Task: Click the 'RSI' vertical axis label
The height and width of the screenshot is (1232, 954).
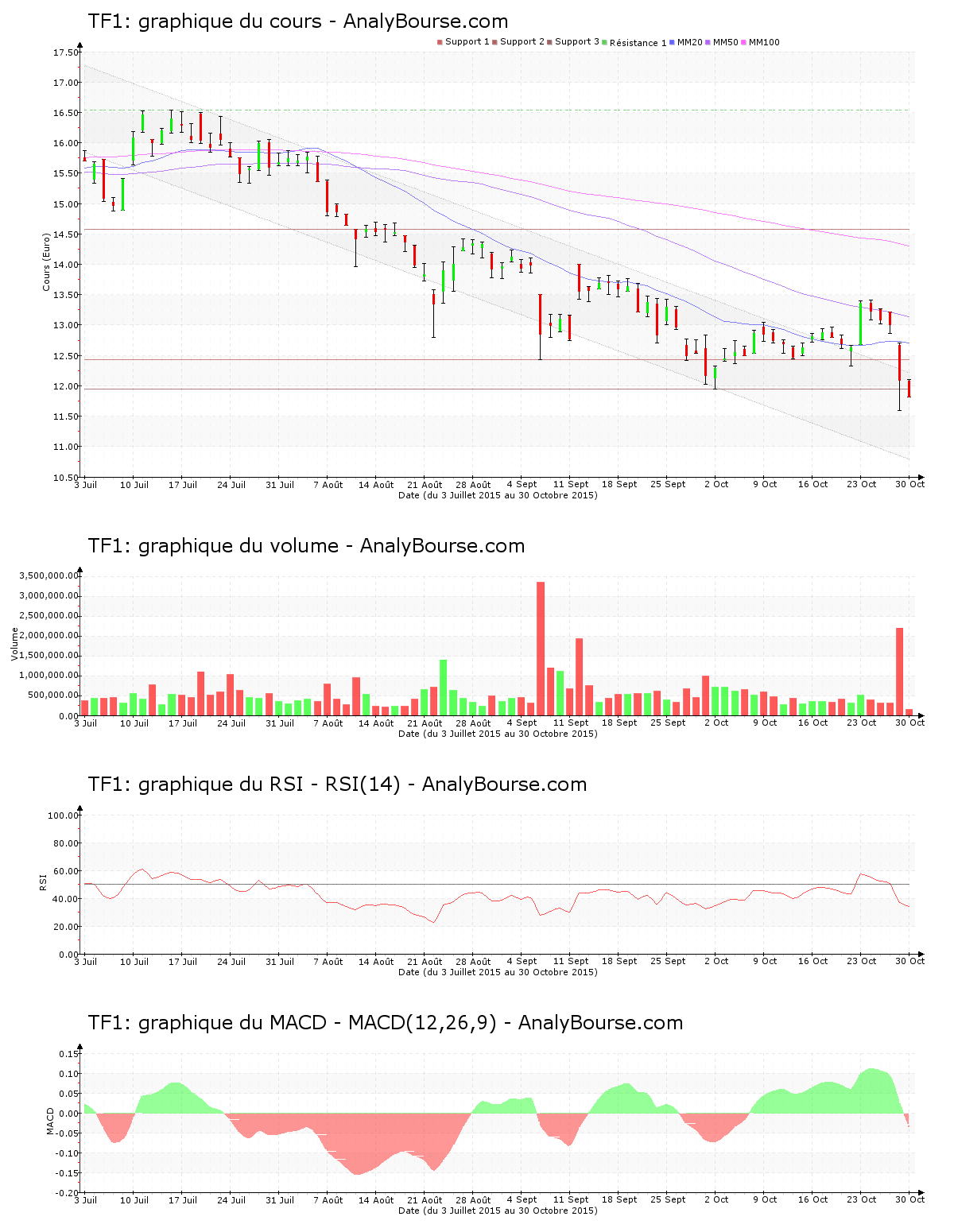Action: tap(43, 882)
